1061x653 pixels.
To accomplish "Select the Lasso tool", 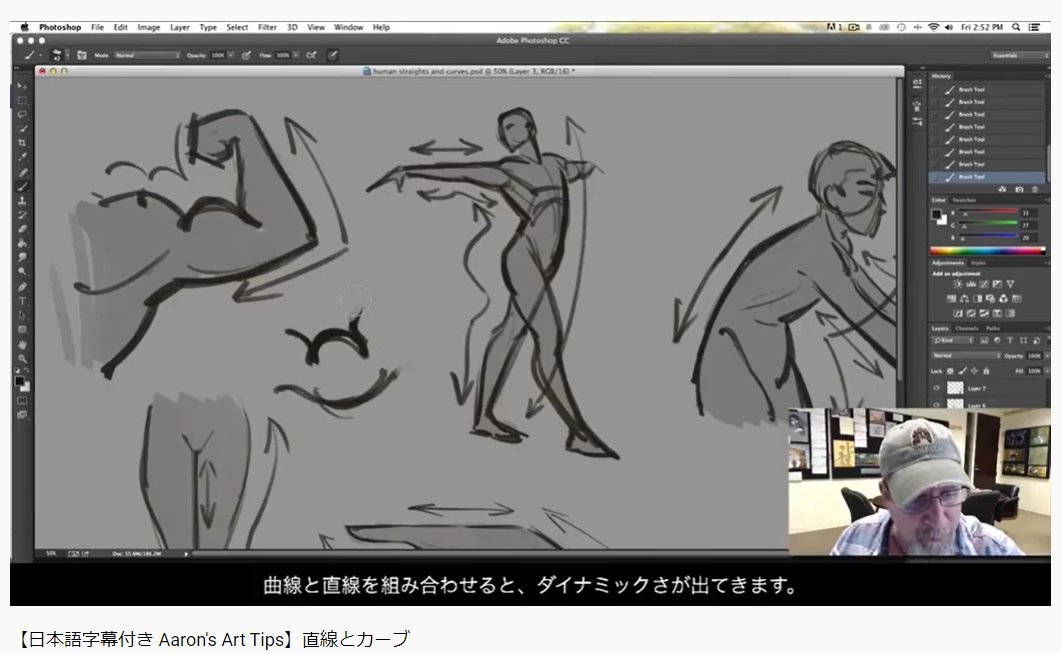I will point(22,114).
